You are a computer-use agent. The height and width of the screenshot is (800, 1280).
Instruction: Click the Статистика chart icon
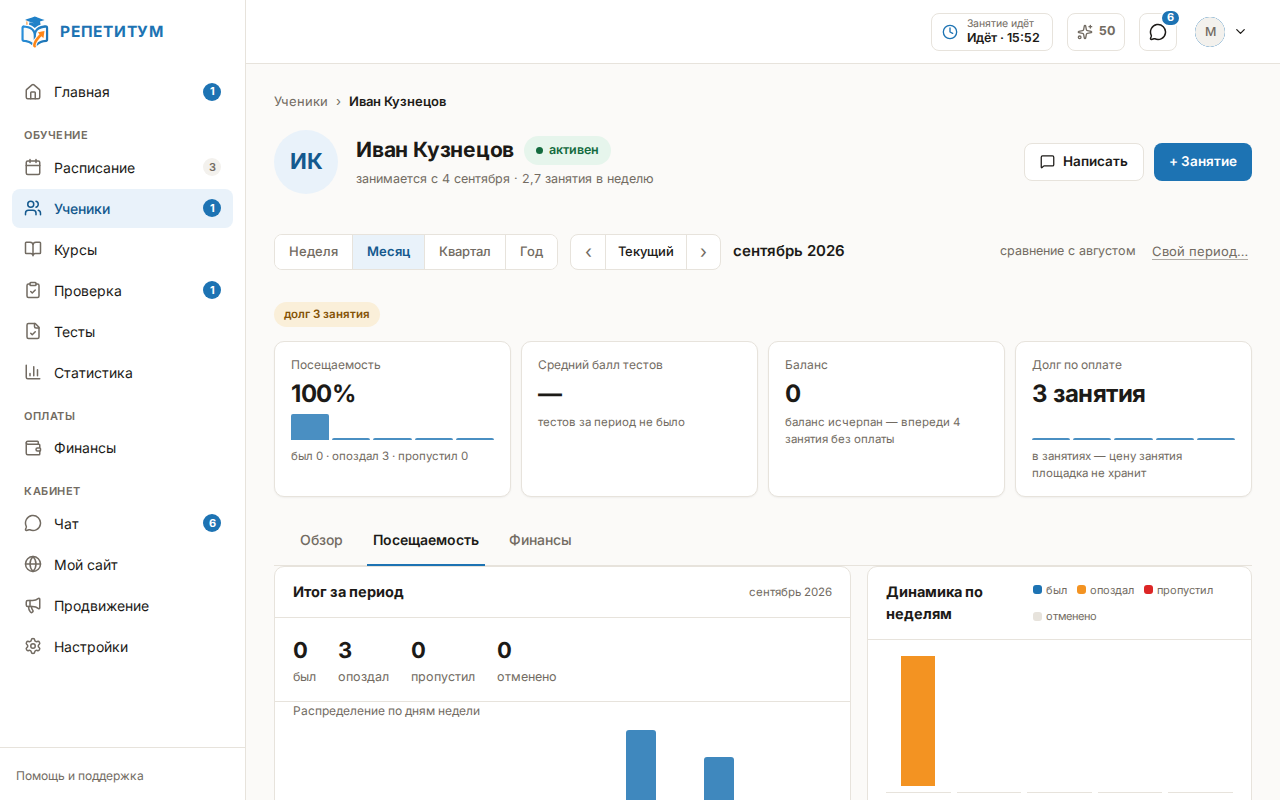tap(33, 373)
